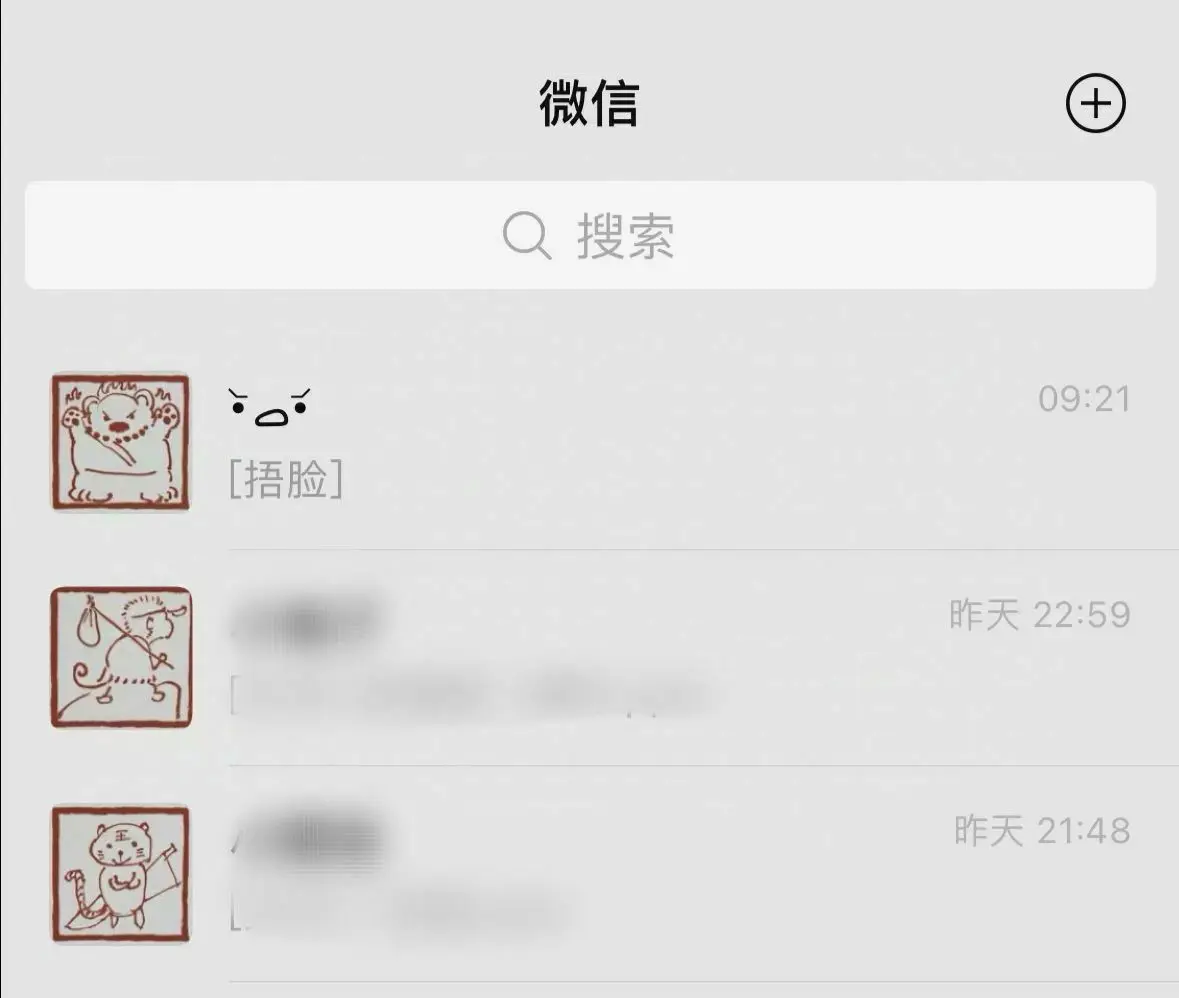Click the 昨天 22:59 timestamp
Image resolution: width=1179 pixels, height=998 pixels.
(x=1040, y=614)
